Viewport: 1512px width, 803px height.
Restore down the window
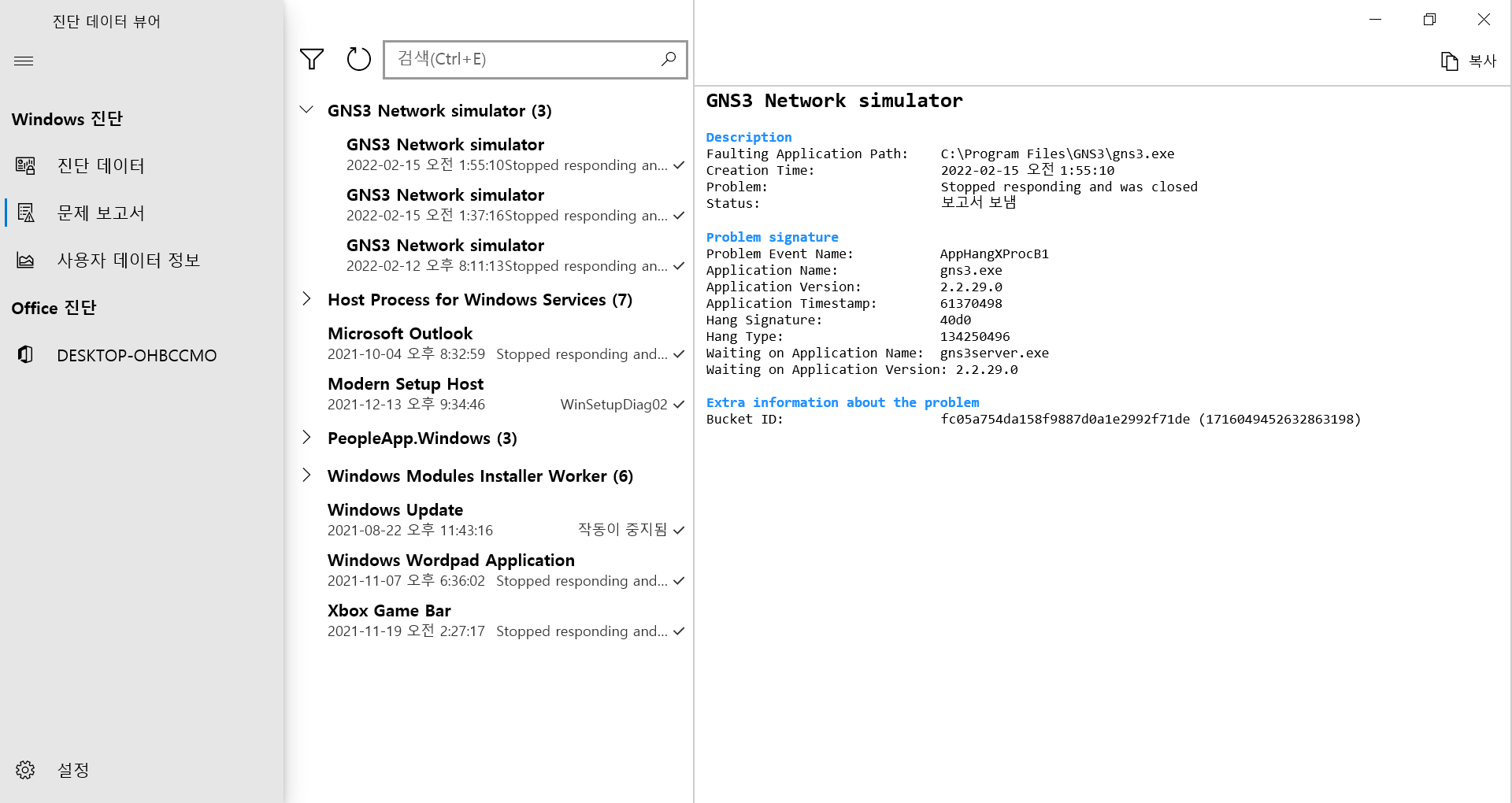pos(1430,20)
